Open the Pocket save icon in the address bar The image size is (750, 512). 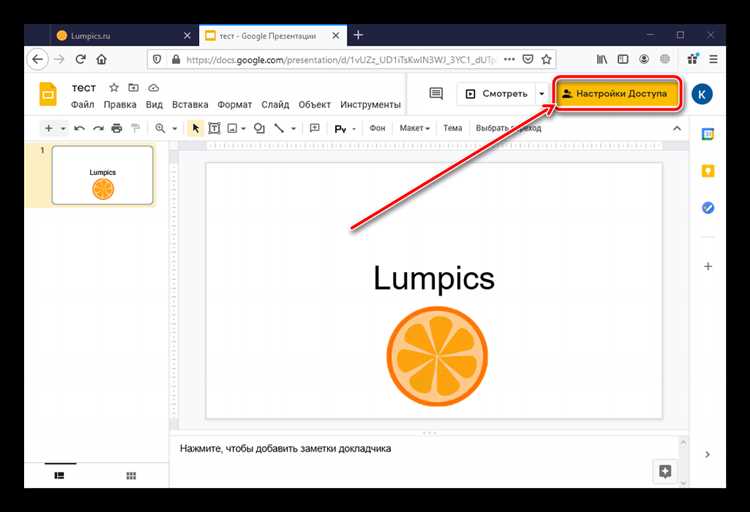(528, 59)
